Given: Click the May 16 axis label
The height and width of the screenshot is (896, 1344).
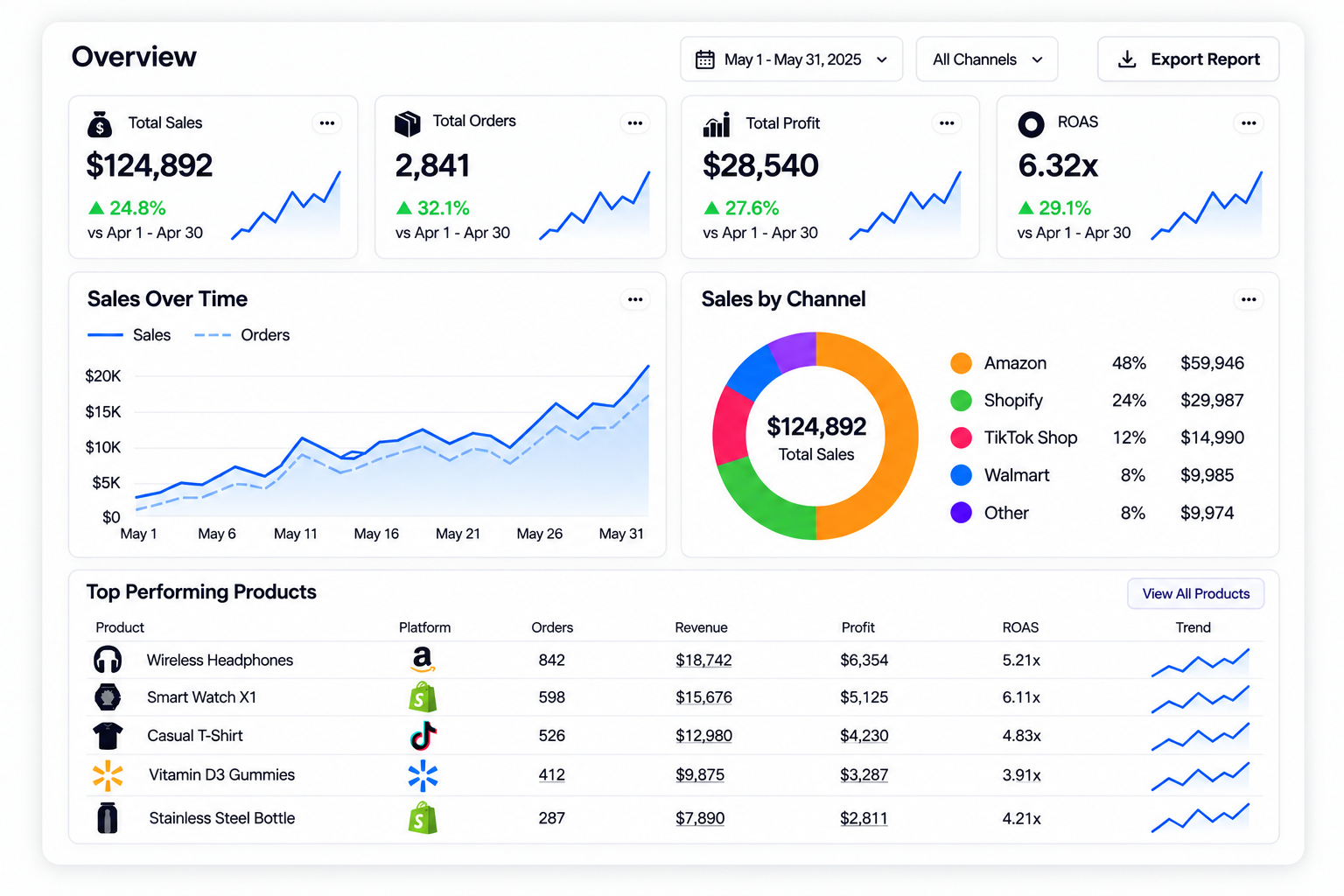Looking at the screenshot, I should (376, 534).
